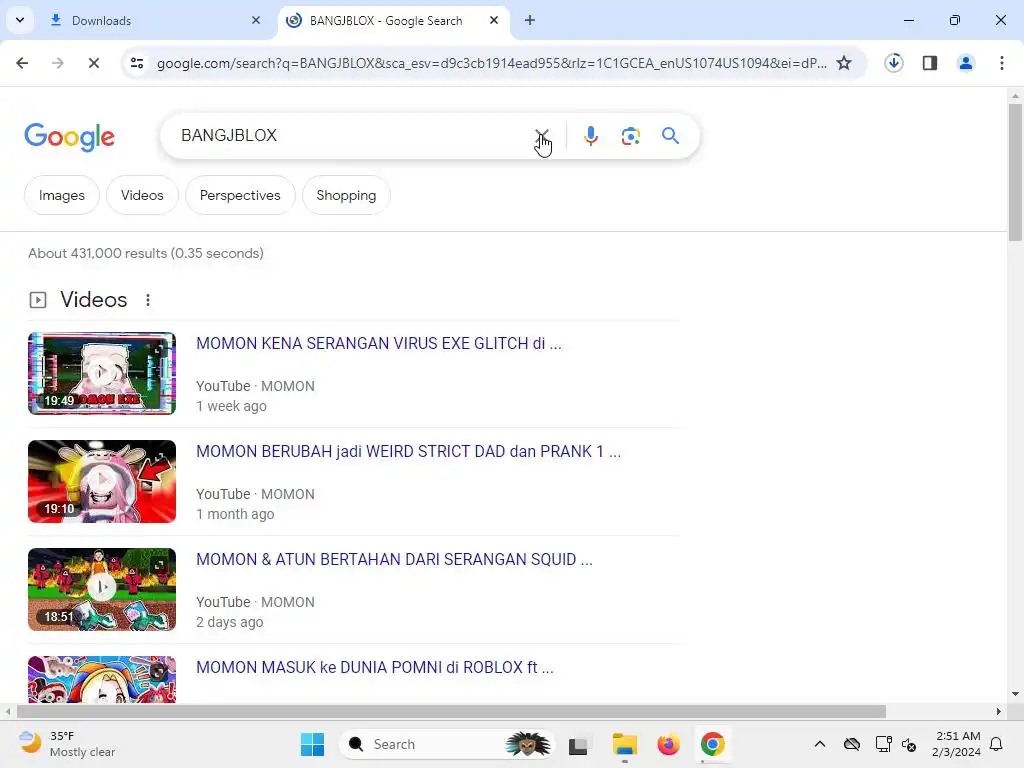
Task: Open the Windows Start menu
Action: 312,744
